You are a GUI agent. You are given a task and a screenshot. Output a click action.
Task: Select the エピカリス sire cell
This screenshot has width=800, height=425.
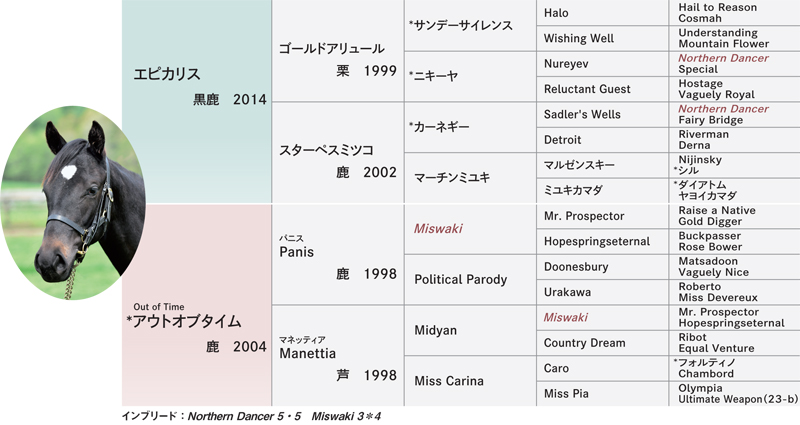196,102
